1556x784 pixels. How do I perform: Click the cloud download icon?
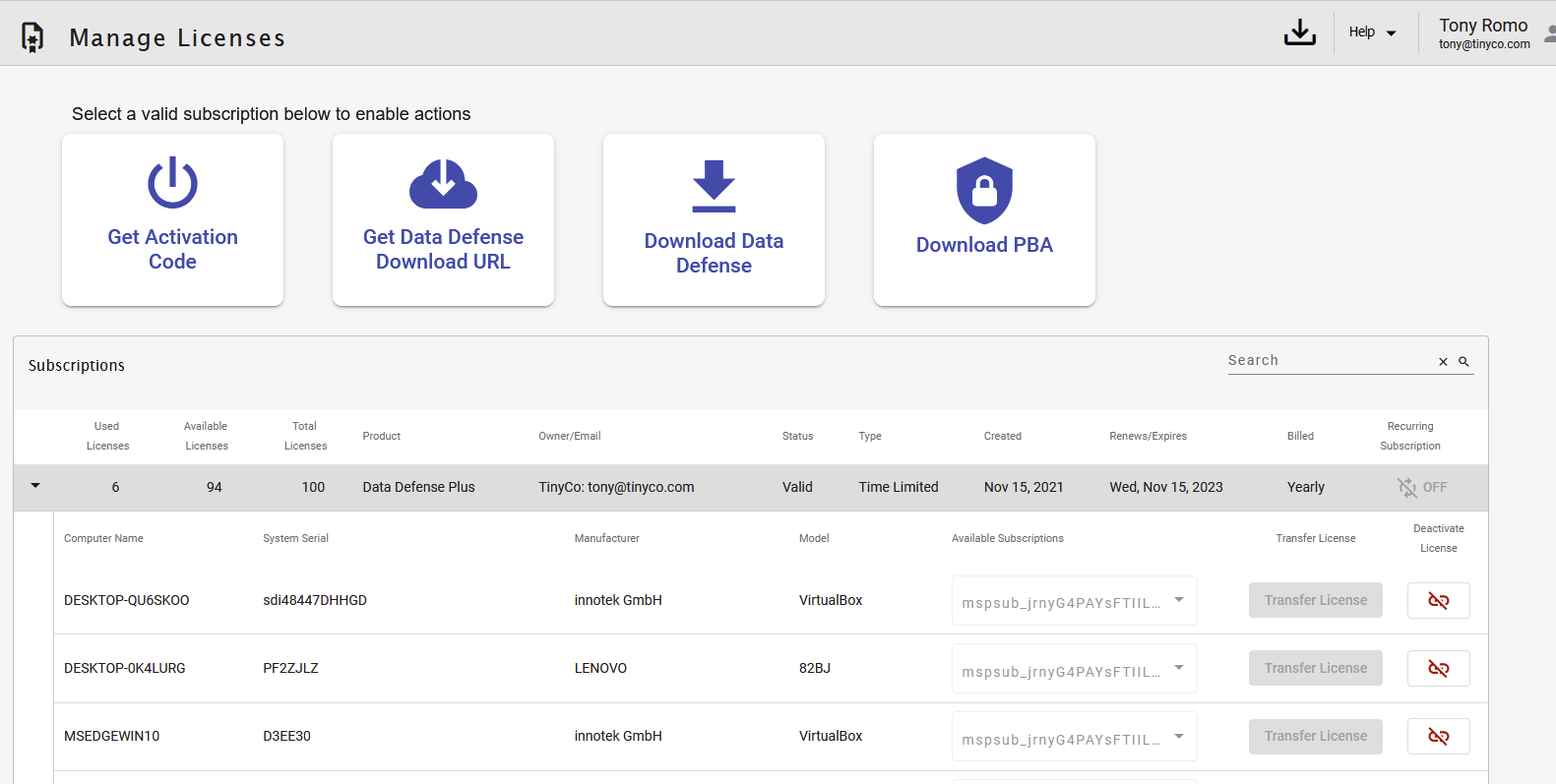[443, 184]
